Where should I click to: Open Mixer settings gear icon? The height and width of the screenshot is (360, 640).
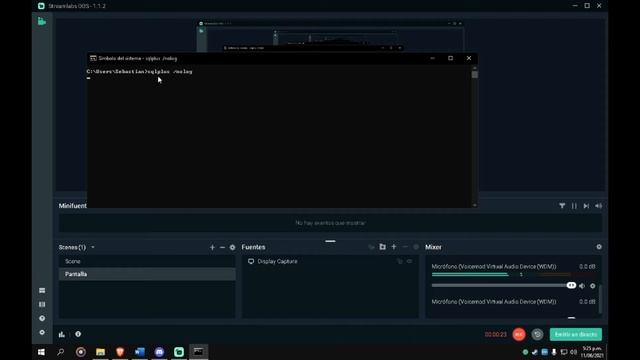(599, 247)
